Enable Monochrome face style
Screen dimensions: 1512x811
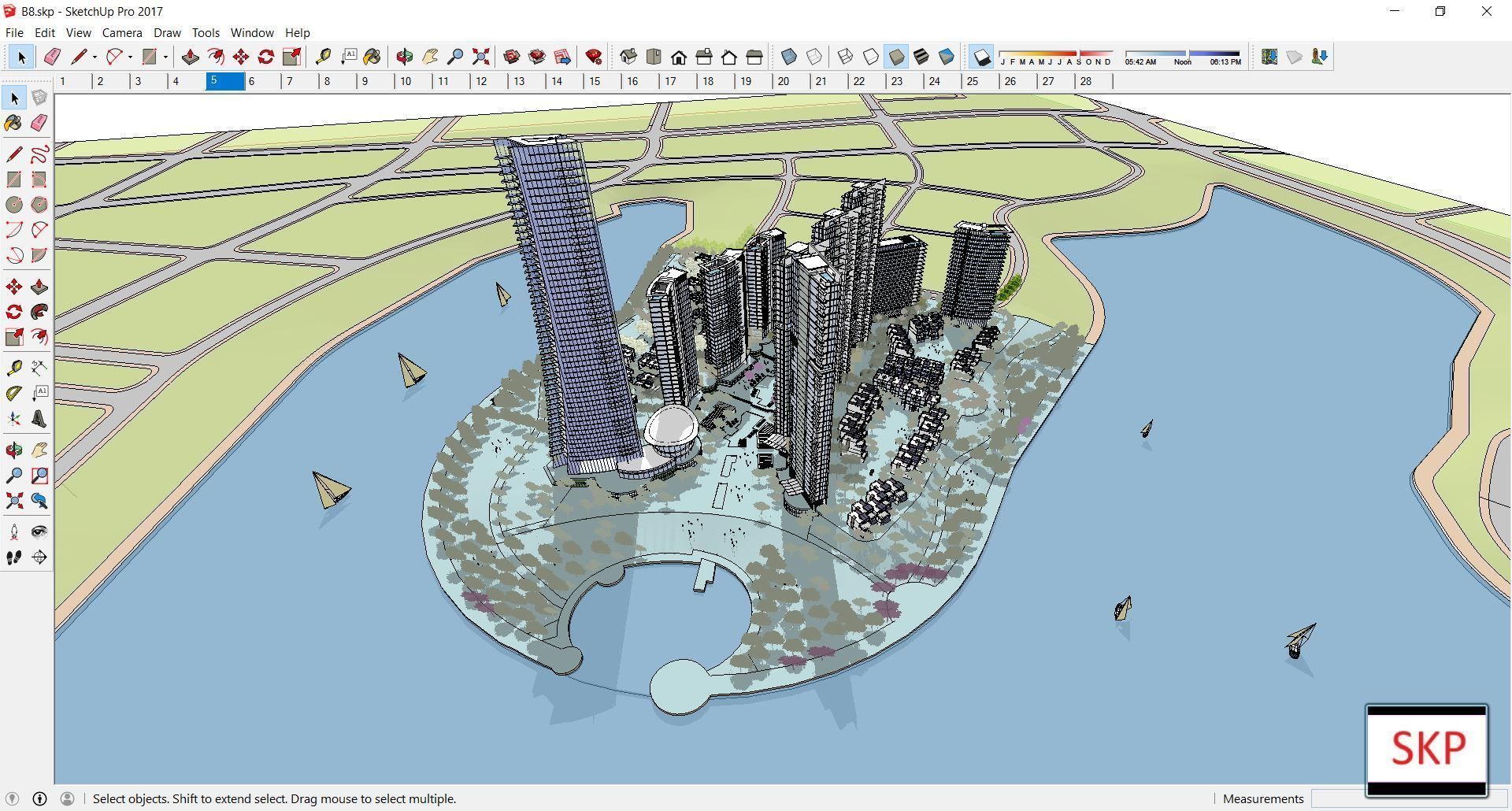coord(947,57)
